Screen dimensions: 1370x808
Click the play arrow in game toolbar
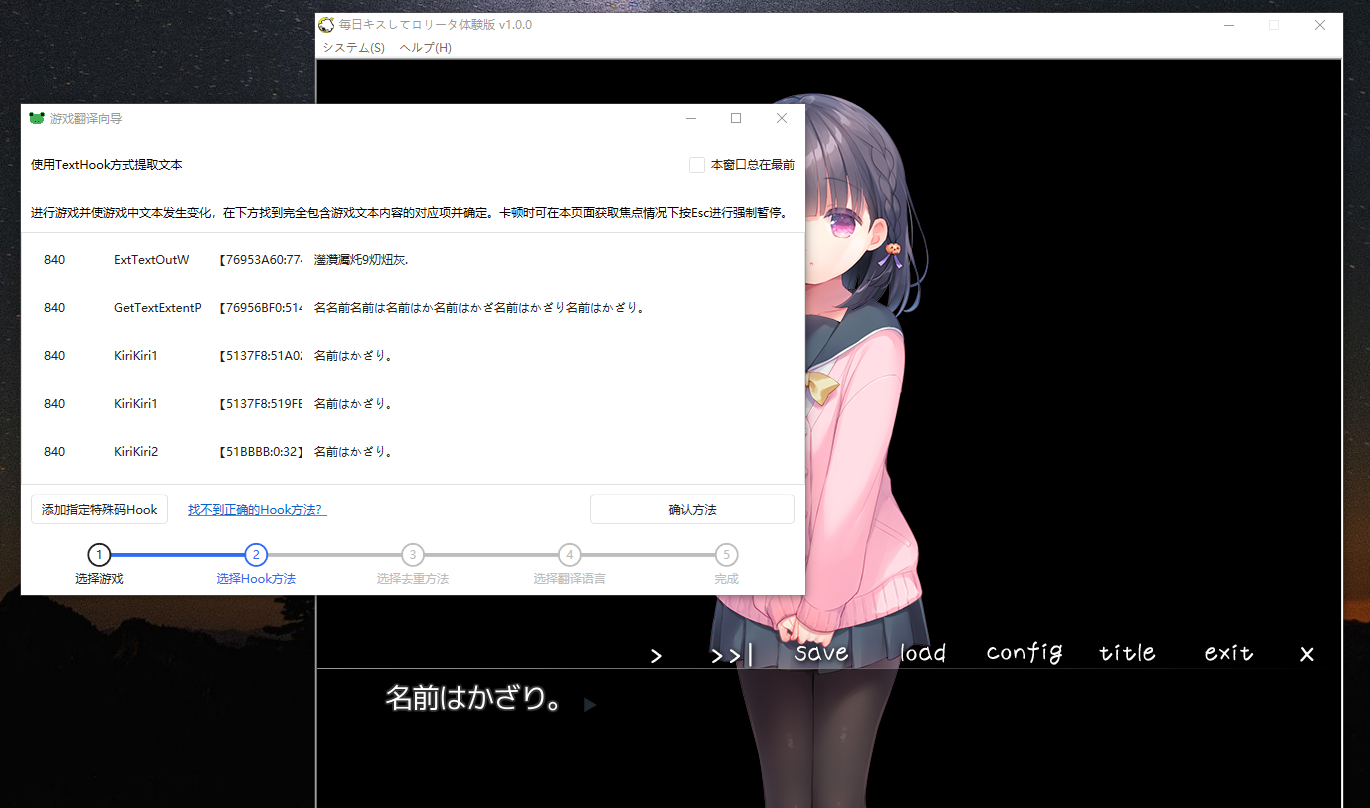click(x=656, y=656)
